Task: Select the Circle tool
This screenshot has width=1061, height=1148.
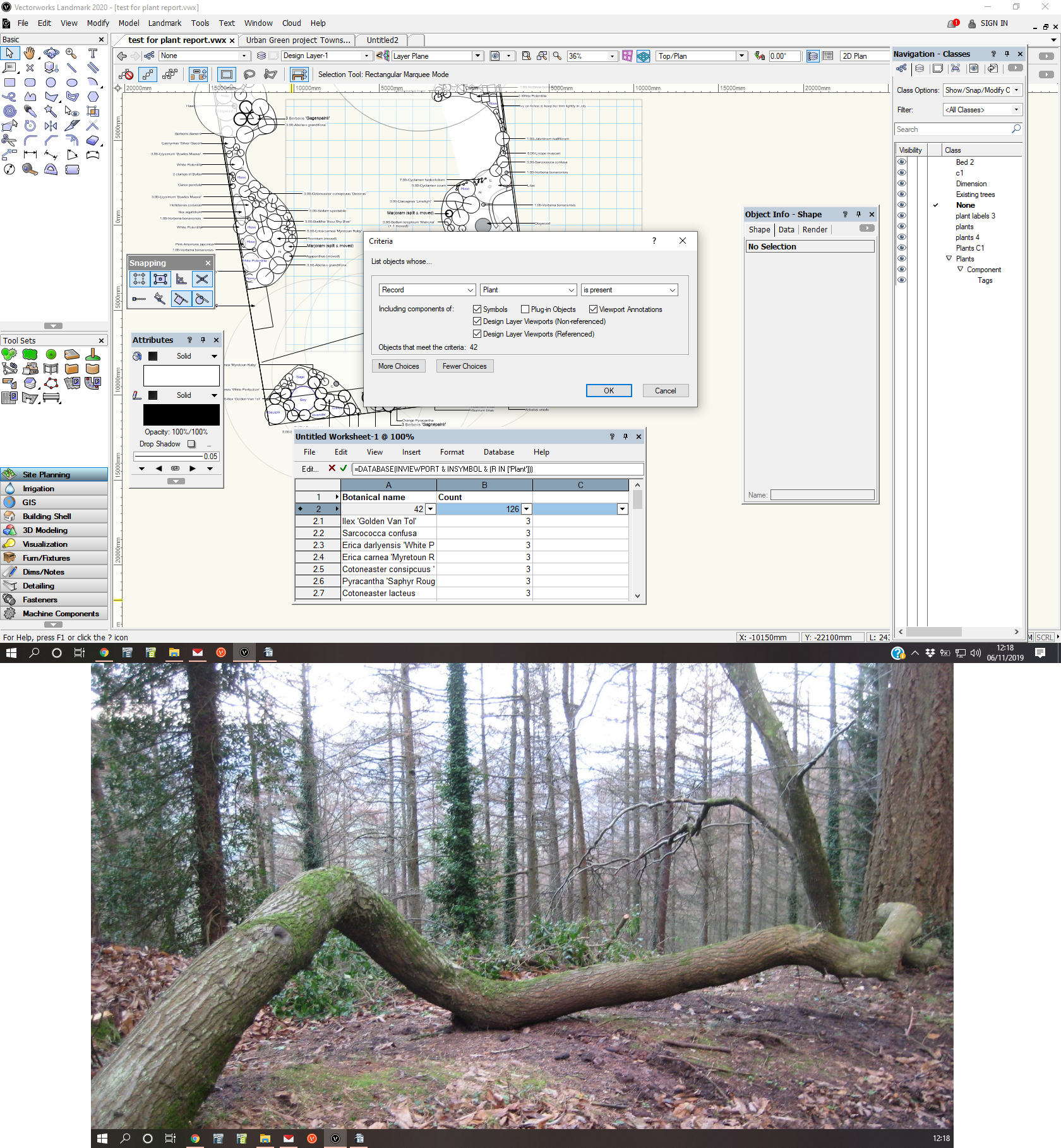Action: click(x=51, y=83)
